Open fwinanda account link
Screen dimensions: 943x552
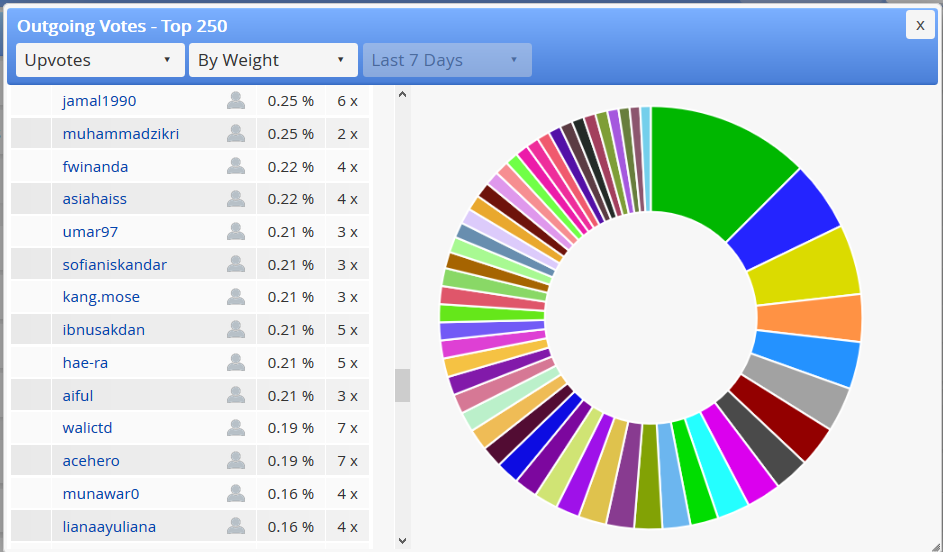click(x=95, y=167)
